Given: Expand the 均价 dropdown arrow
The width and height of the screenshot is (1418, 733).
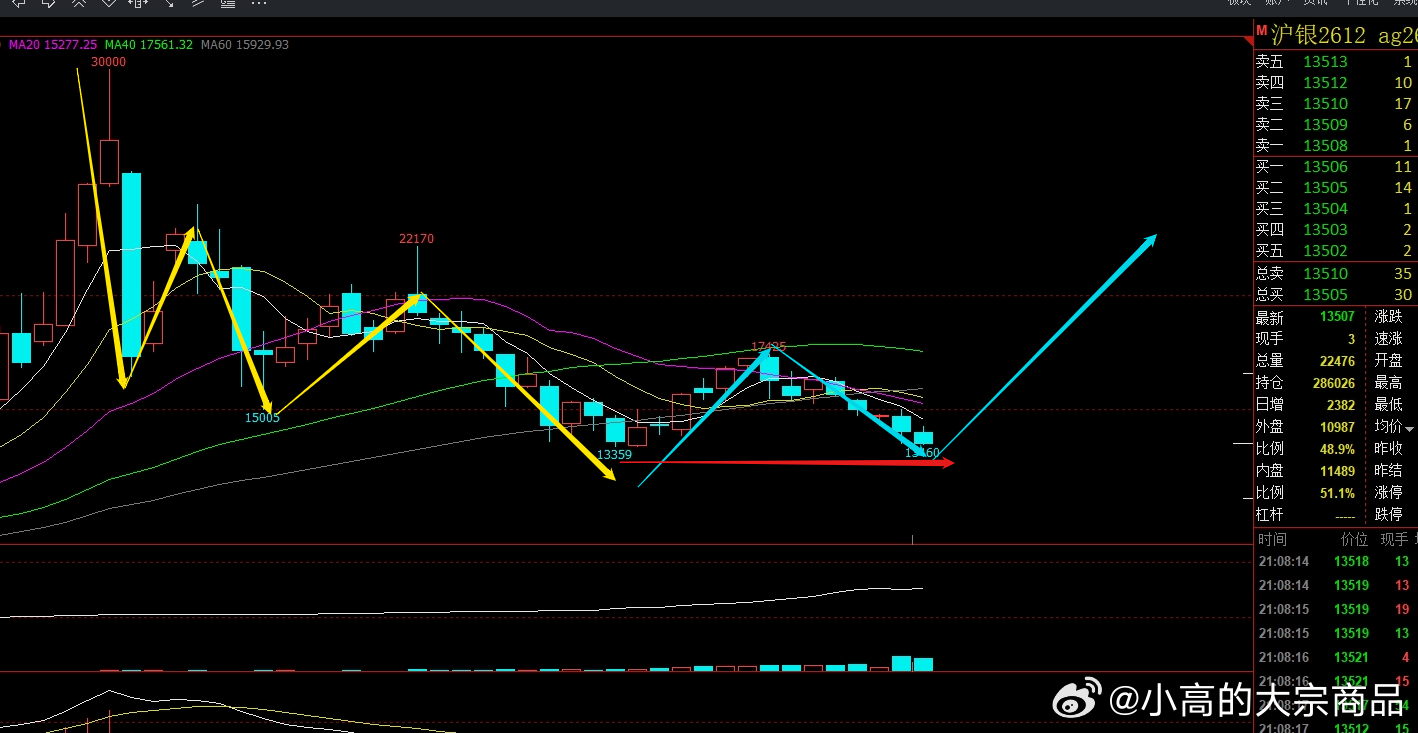Looking at the screenshot, I should coord(1410,428).
